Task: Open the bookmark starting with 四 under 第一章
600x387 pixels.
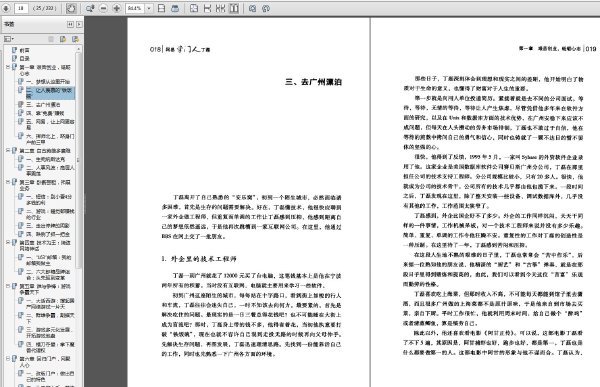Action: (x=45, y=113)
